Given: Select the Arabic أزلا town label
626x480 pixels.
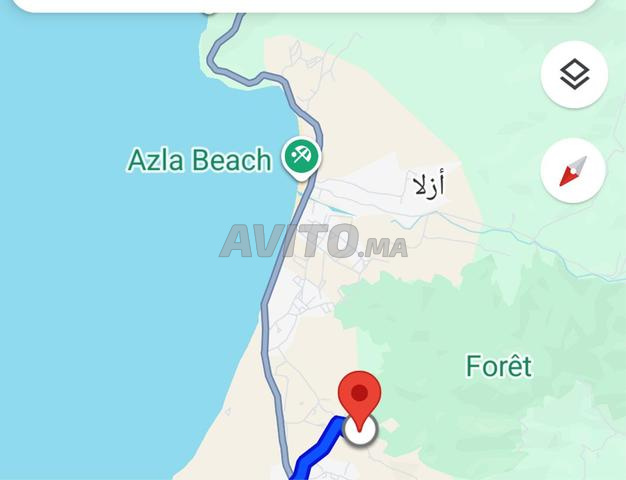Looking at the screenshot, I should (429, 183).
